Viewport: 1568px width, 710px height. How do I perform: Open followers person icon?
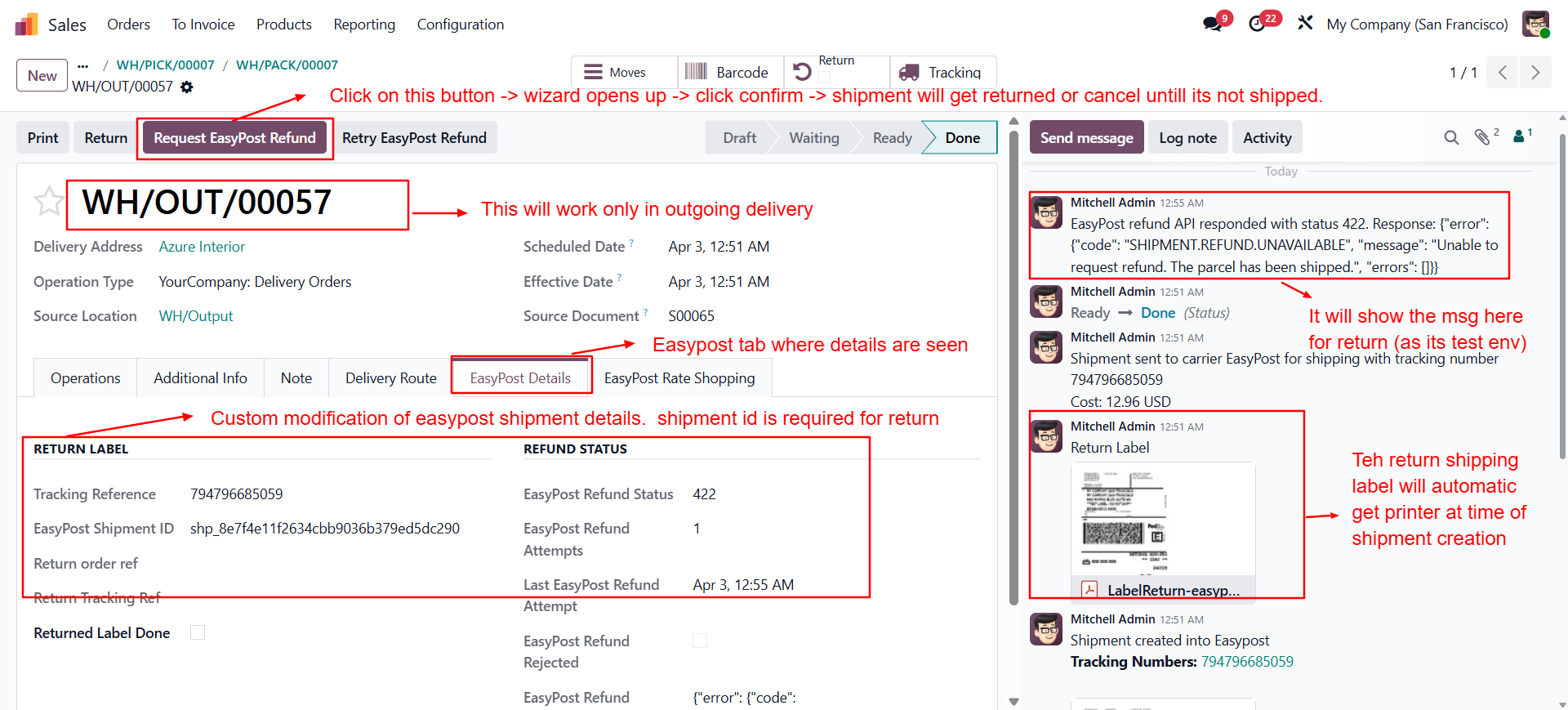pos(1520,136)
